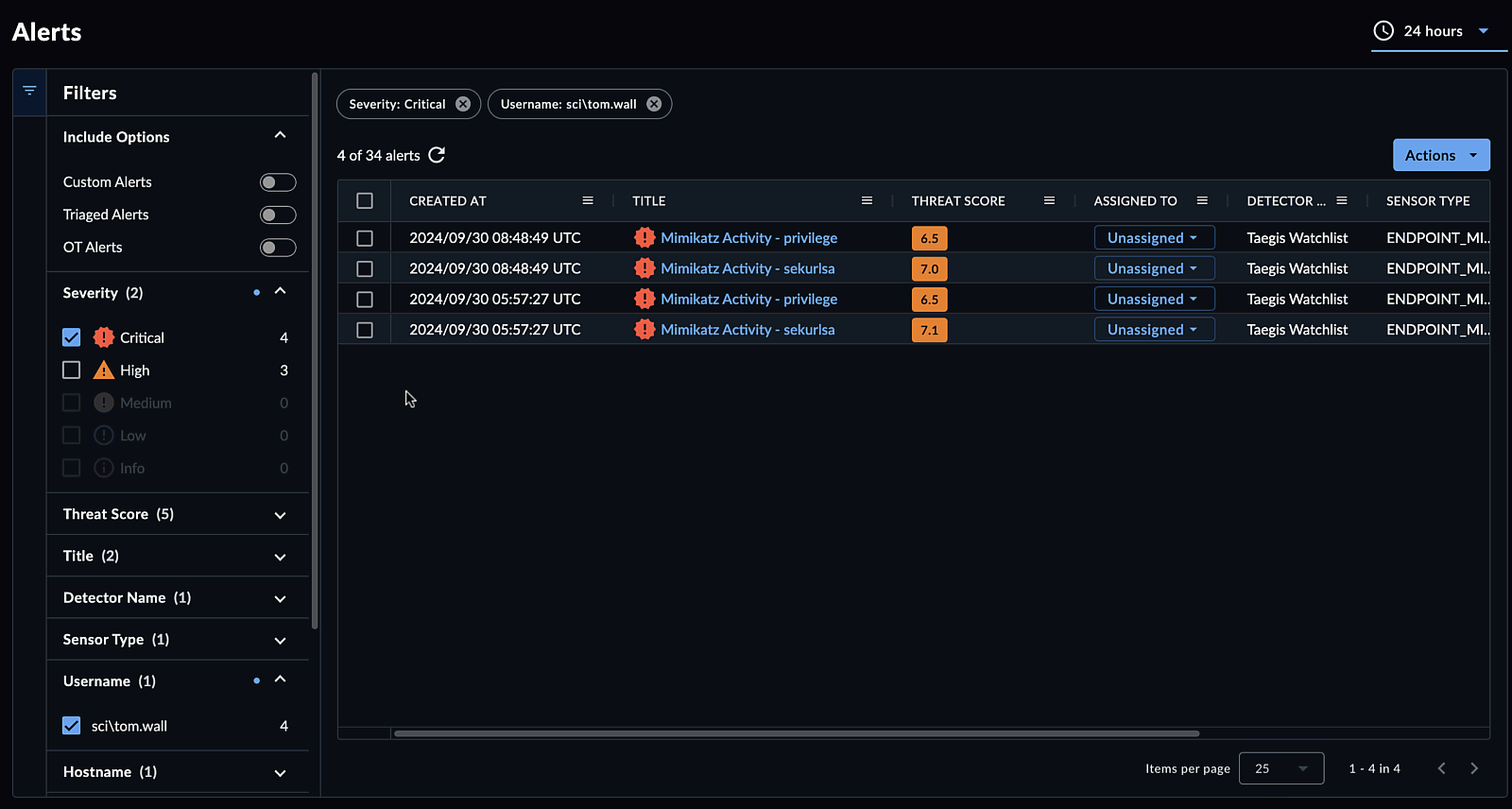Enable the Triaged Alerts switch
This screenshot has height=809, width=1512.
pyautogui.click(x=278, y=215)
